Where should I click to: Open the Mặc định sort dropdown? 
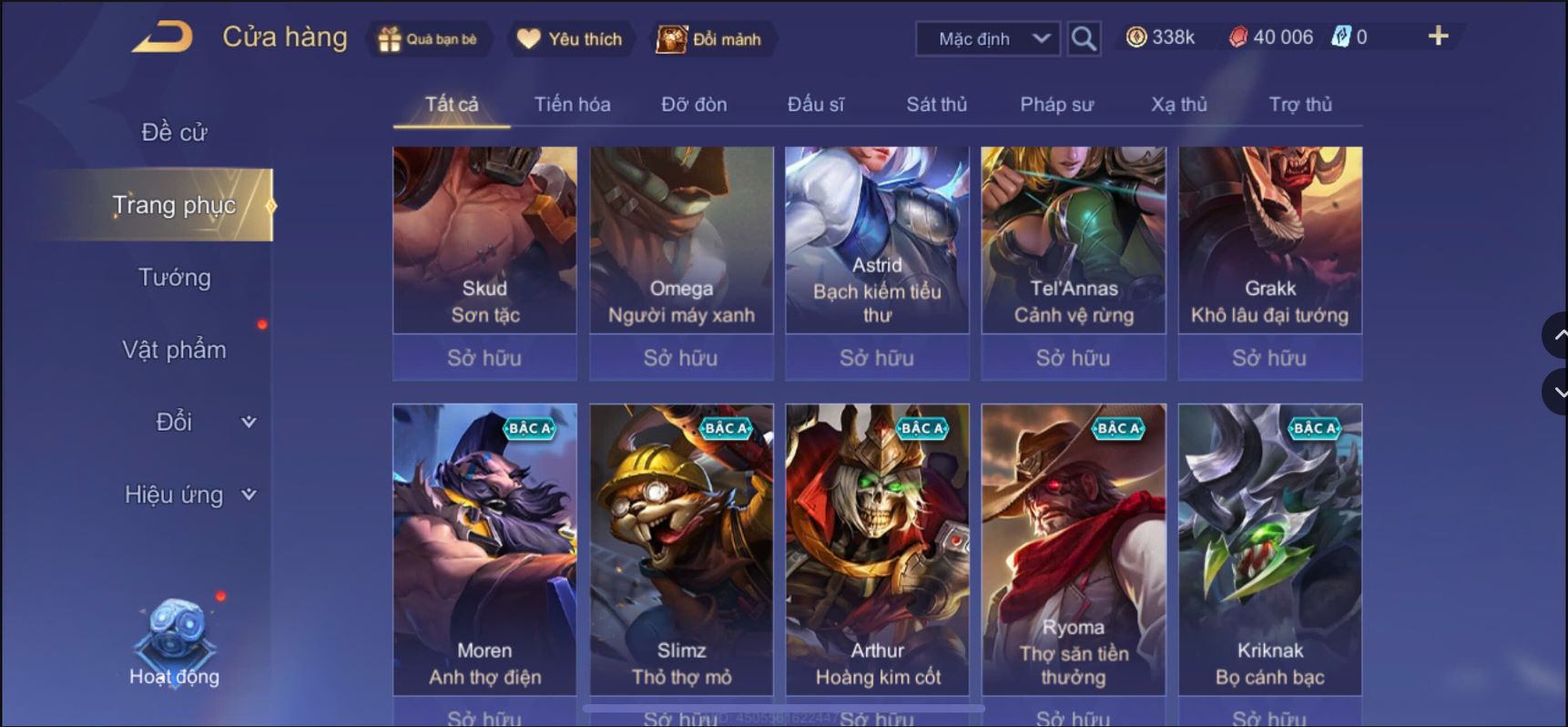click(988, 38)
